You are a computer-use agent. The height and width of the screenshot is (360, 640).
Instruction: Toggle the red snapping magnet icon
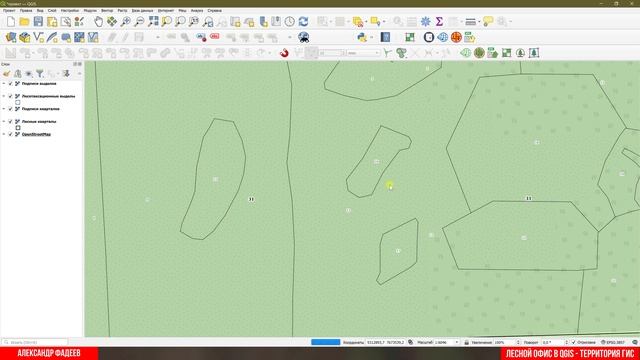point(284,53)
